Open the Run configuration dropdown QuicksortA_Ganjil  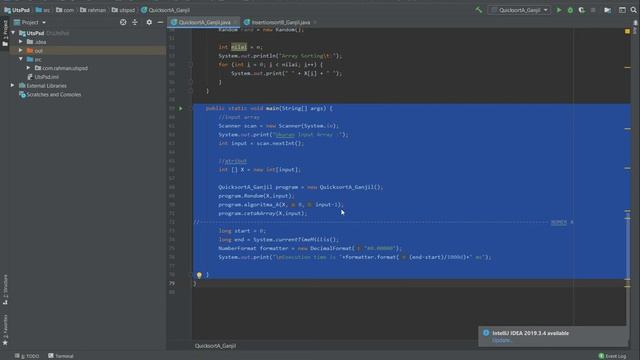pos(519,10)
